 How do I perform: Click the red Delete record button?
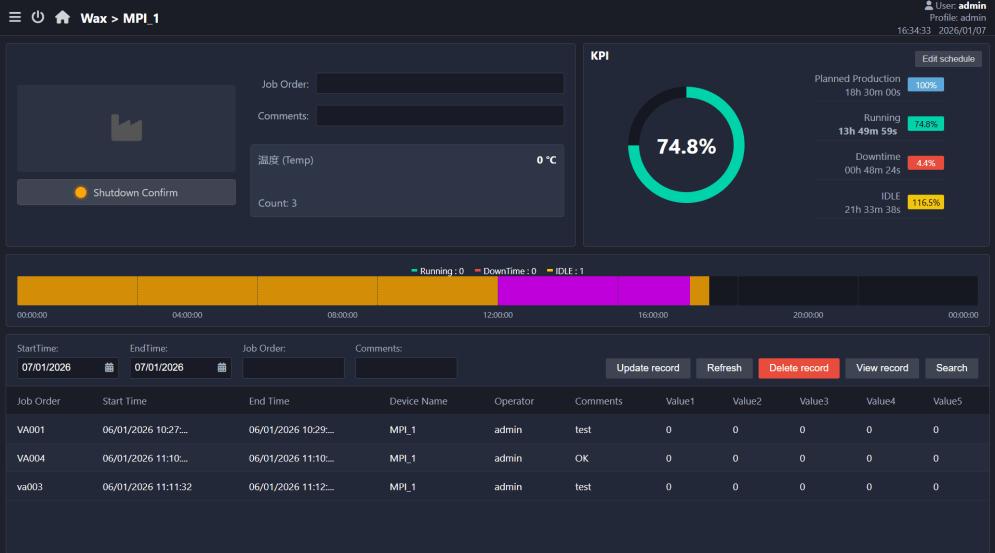[798, 368]
